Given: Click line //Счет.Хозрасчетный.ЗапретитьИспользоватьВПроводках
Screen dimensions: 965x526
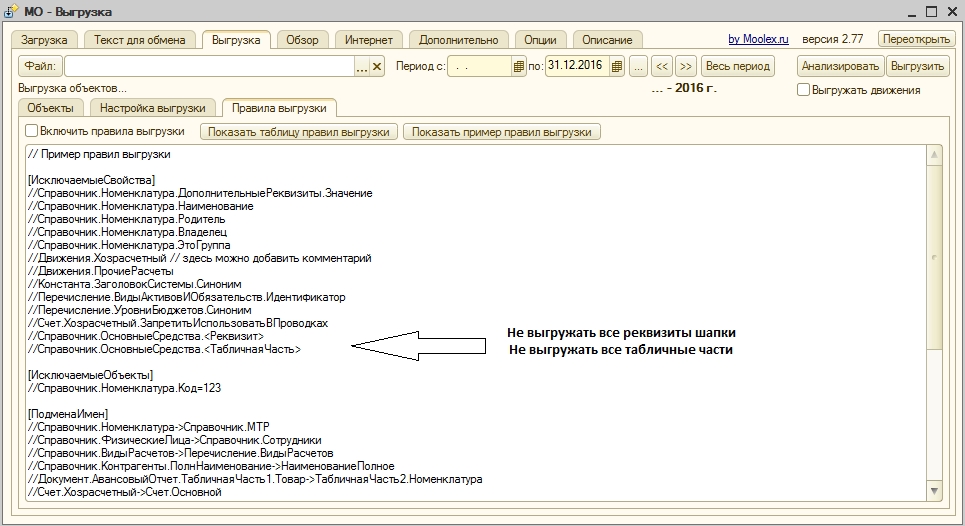Looking at the screenshot, I should [178, 323].
